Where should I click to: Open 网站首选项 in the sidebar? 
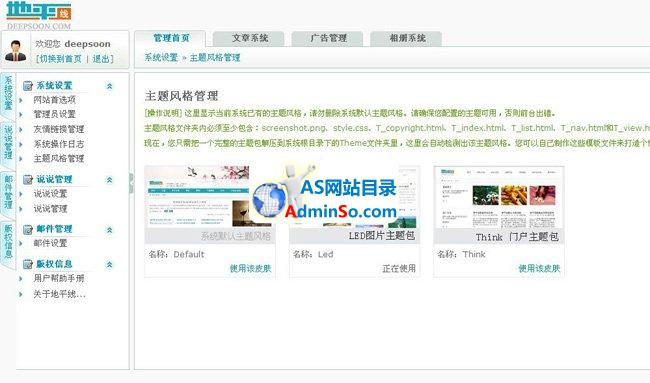tap(55, 100)
